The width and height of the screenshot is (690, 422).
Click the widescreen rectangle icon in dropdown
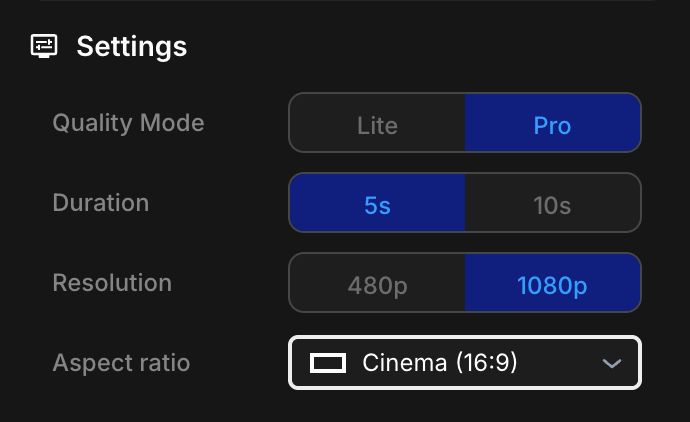(327, 362)
